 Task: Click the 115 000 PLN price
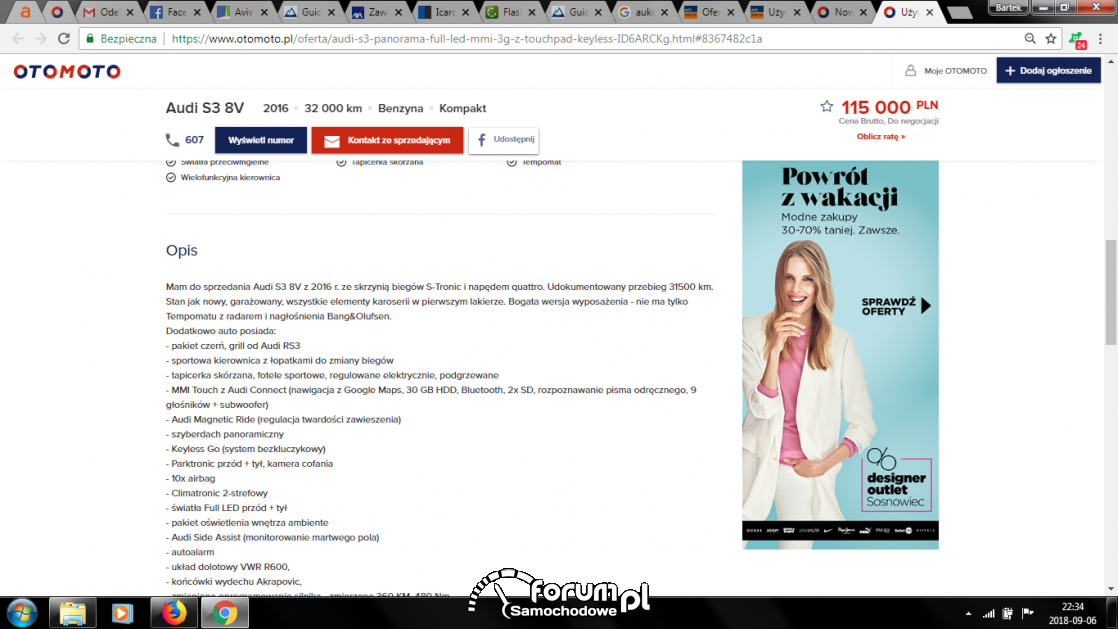pyautogui.click(x=890, y=107)
